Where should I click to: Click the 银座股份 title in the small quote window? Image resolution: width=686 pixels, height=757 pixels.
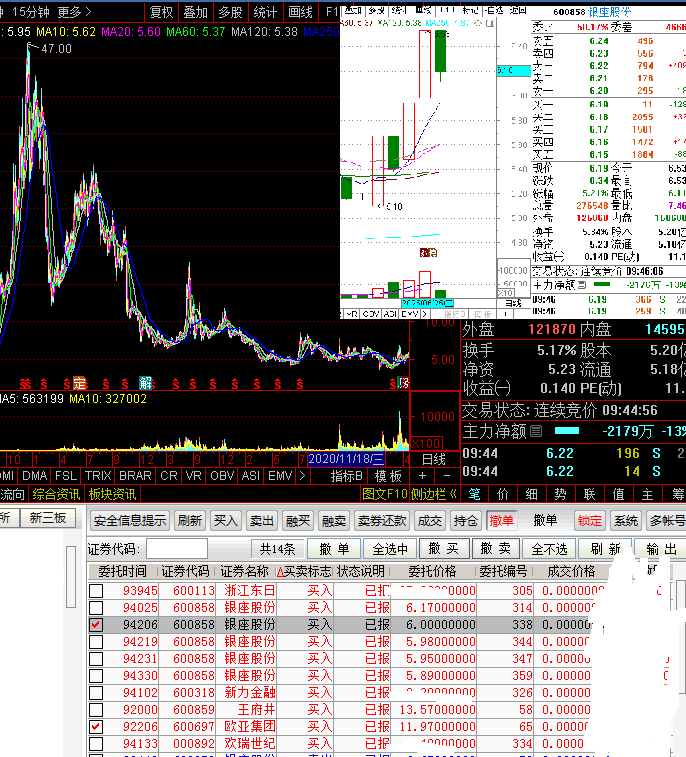[609, 12]
